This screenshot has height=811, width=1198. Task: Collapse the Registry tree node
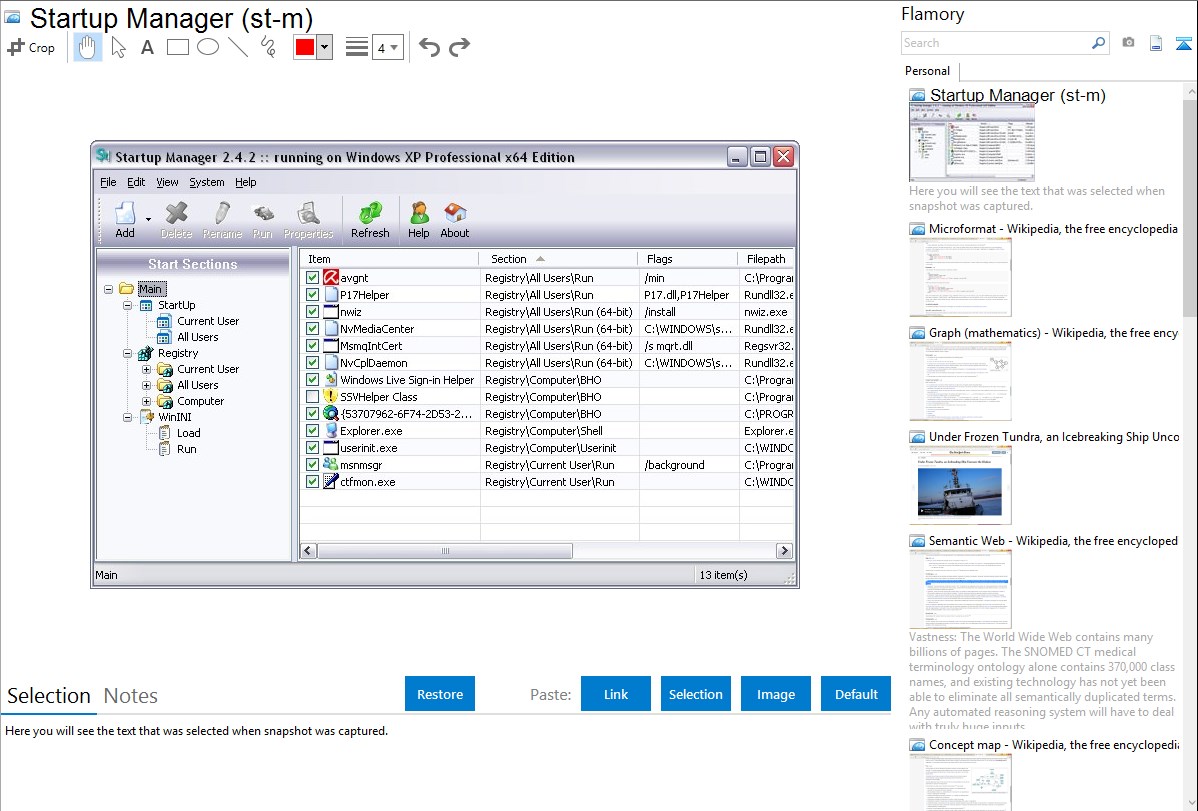tap(129, 353)
